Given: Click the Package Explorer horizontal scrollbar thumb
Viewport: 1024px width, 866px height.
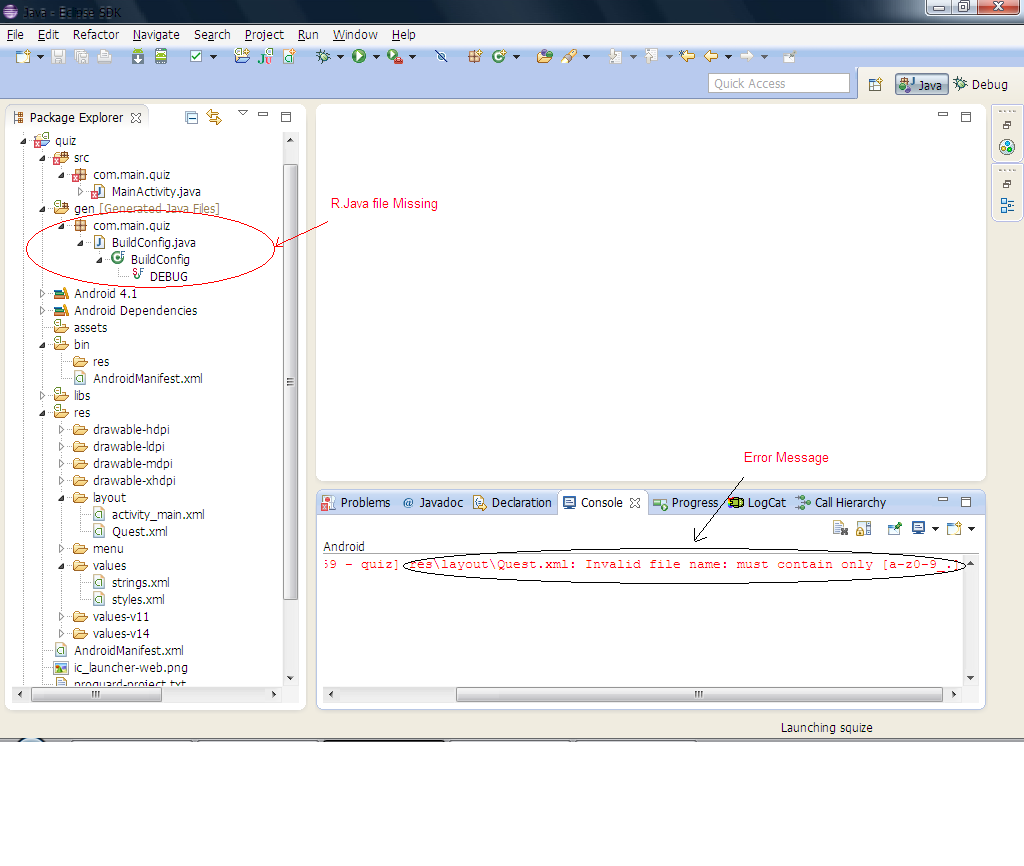Looking at the screenshot, I should click(96, 694).
